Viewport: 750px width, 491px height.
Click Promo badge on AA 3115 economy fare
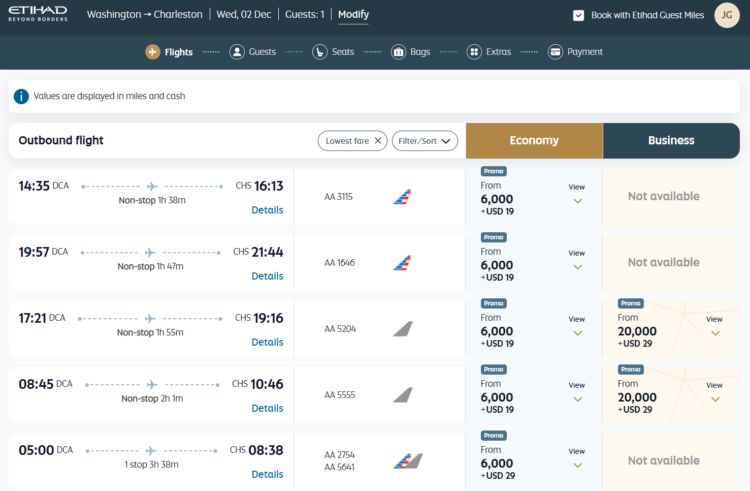493,171
